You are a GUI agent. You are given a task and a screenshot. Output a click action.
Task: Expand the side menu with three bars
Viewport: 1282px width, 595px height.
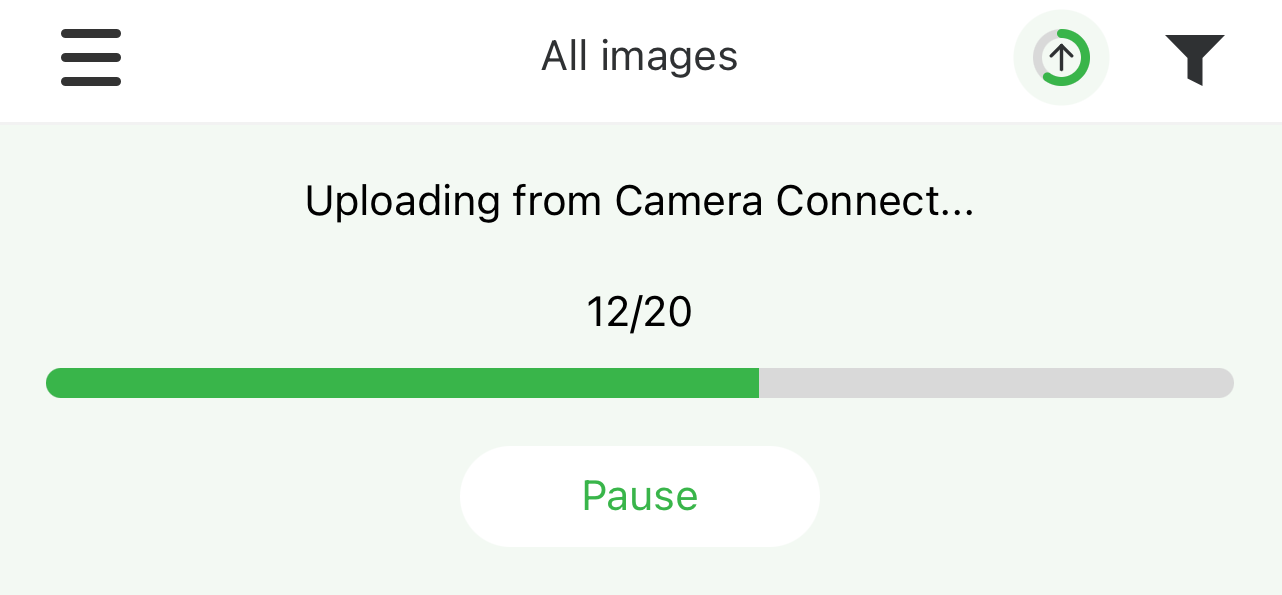pos(91,57)
